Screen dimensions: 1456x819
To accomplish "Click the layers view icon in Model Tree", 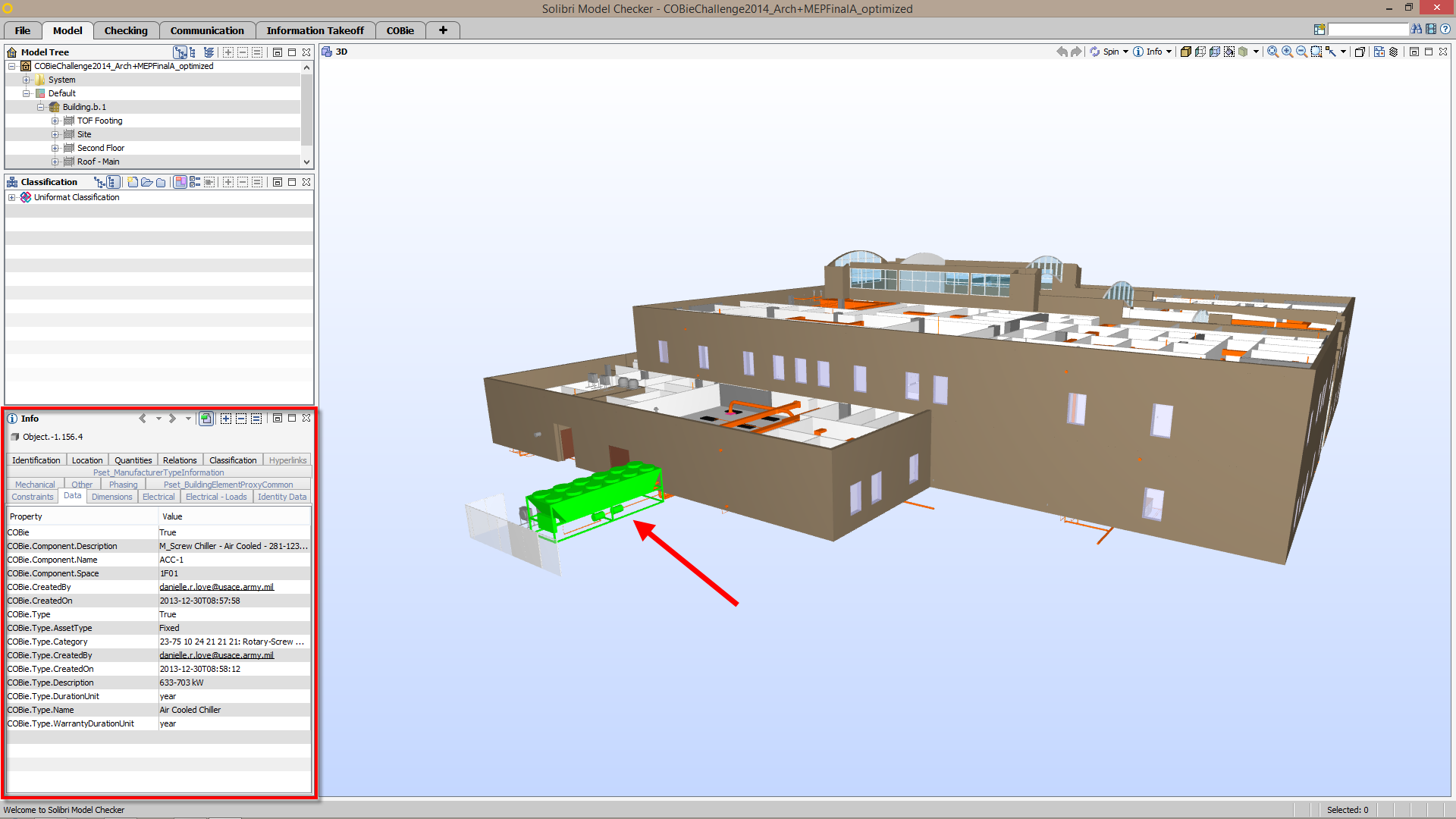I will (x=209, y=52).
